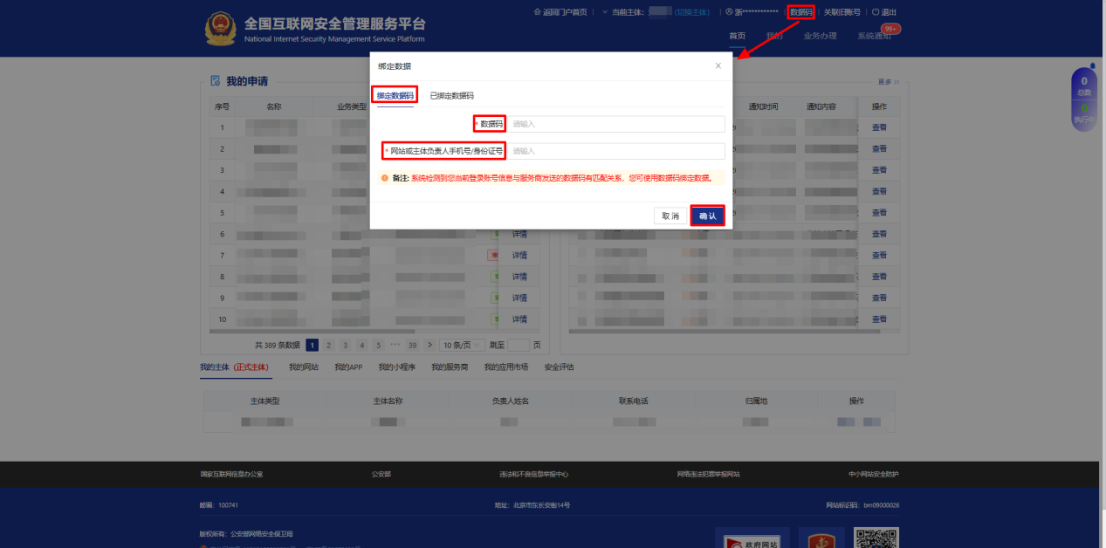
Task: Click the 切换主体 link
Action: click(692, 12)
